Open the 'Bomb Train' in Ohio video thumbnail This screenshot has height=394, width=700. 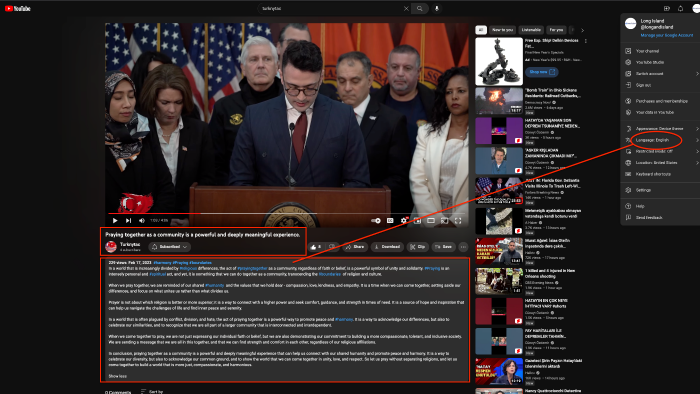499,101
